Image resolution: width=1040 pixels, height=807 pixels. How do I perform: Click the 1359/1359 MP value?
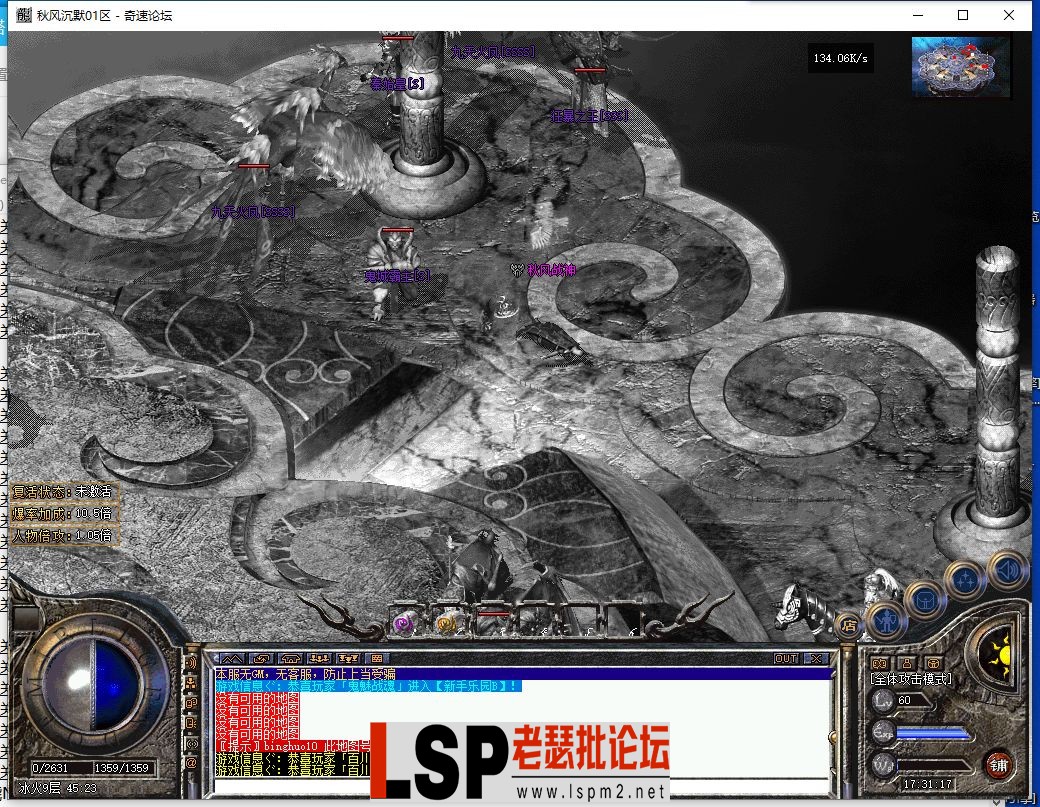[x=121, y=768]
